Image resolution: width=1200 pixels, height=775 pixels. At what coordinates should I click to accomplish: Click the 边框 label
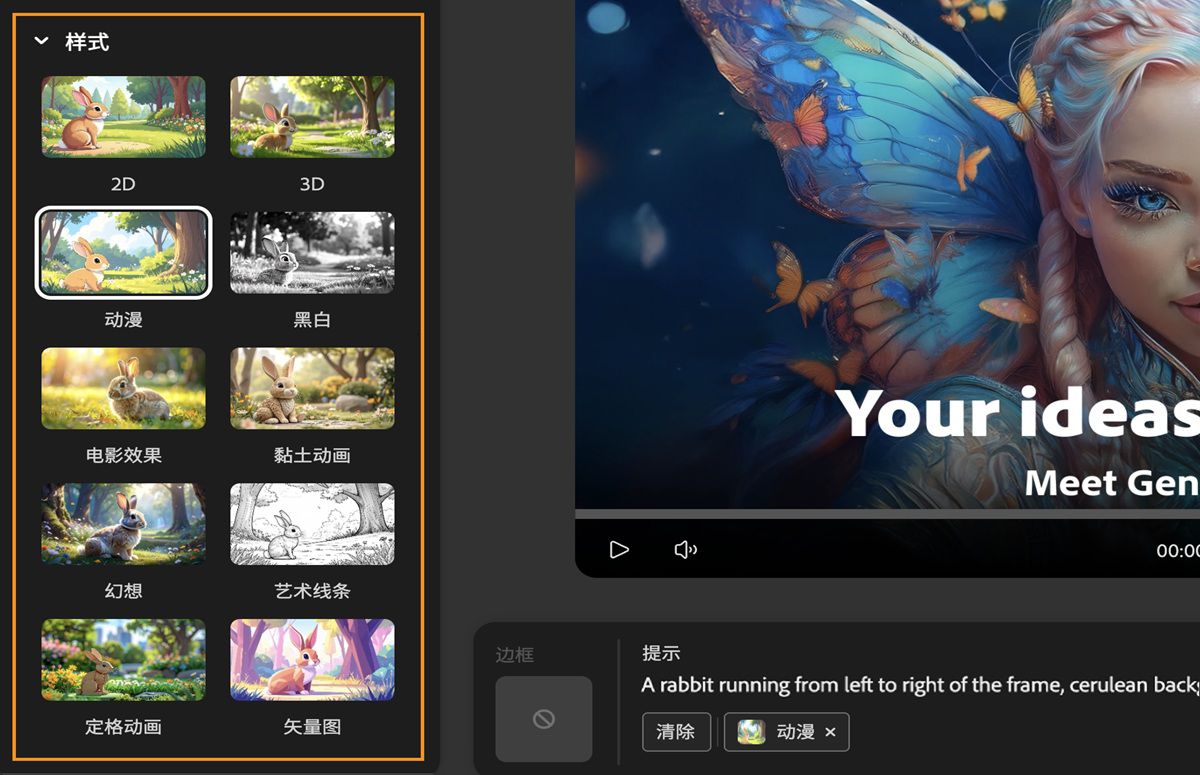(515, 655)
